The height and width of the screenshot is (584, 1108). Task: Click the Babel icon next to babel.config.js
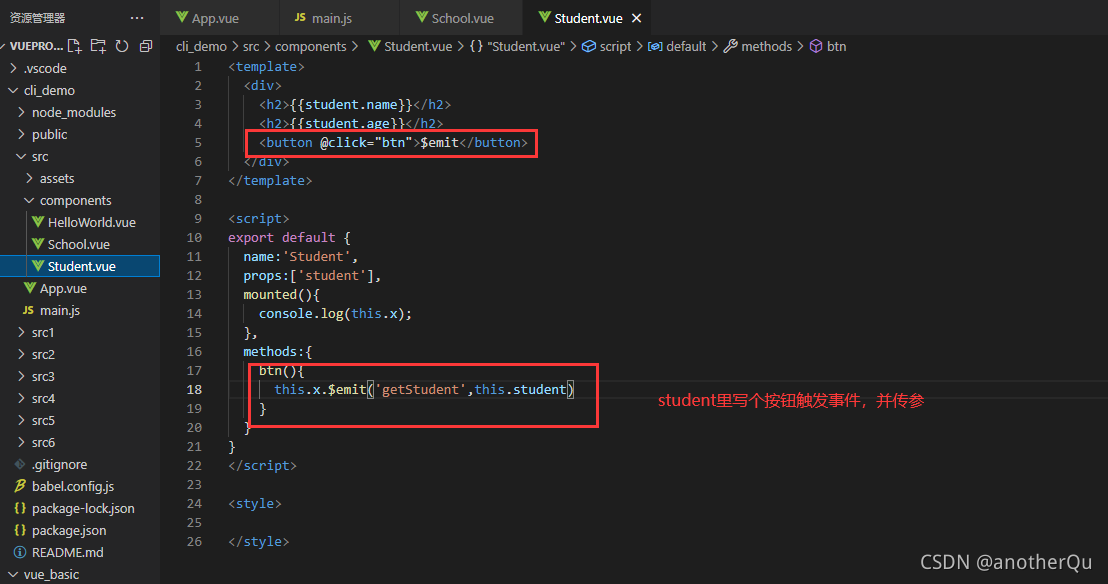[20, 486]
